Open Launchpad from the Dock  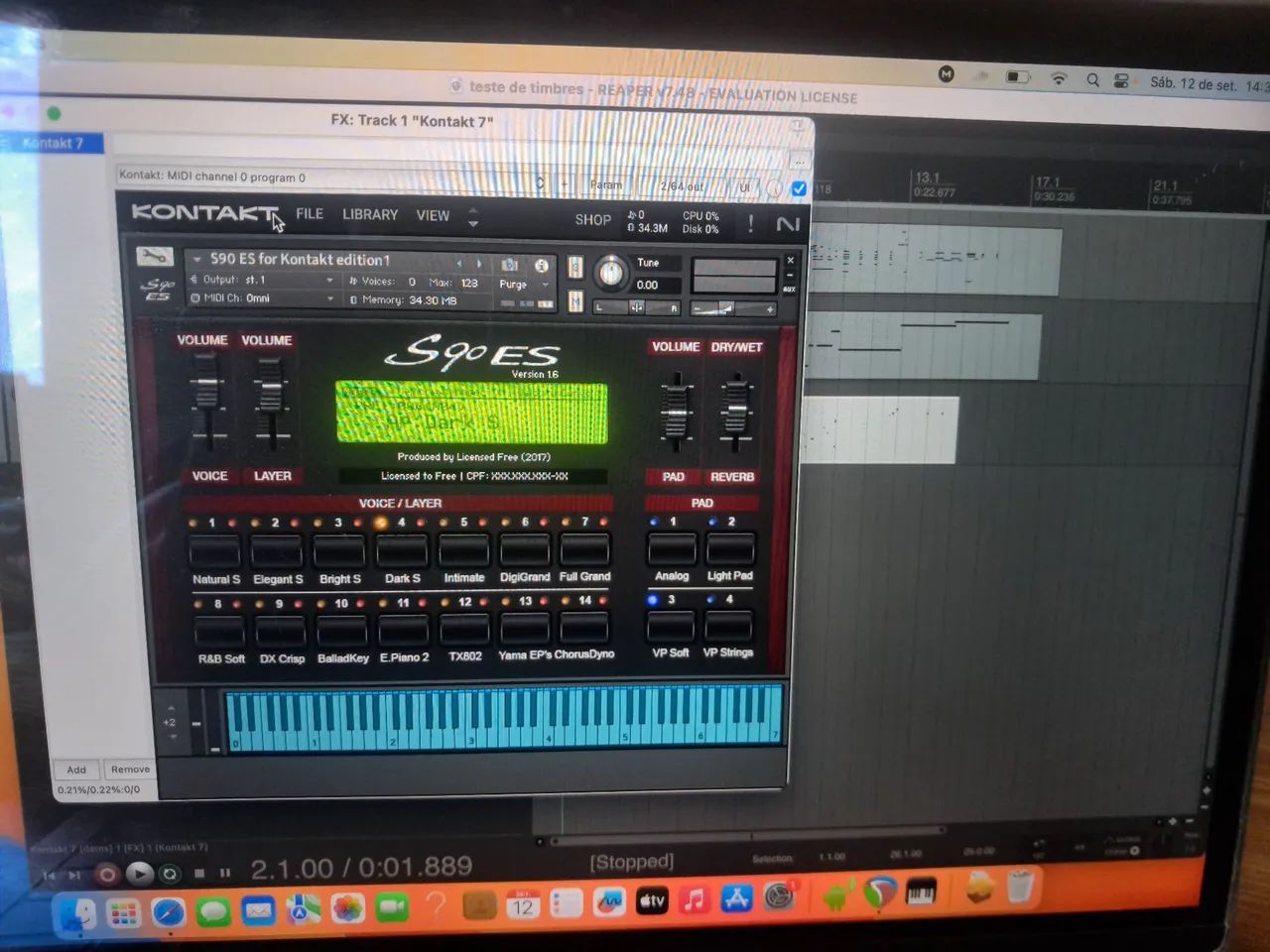(x=124, y=912)
